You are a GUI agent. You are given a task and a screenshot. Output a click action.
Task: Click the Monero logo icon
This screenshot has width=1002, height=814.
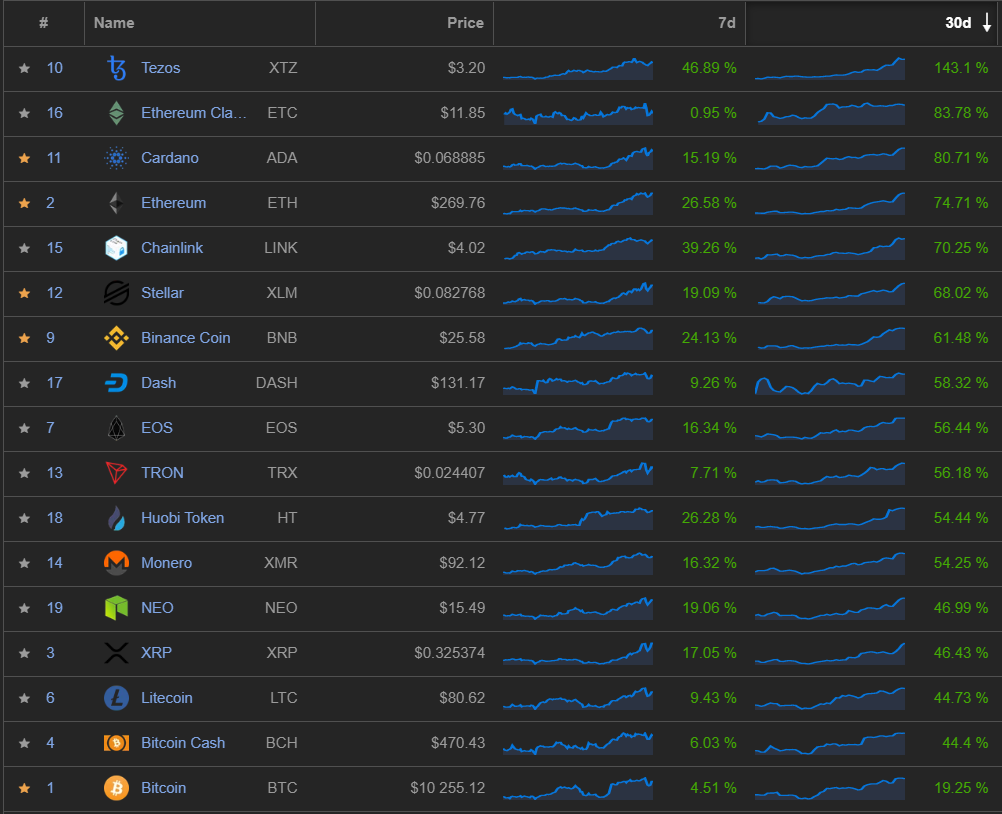coord(116,563)
